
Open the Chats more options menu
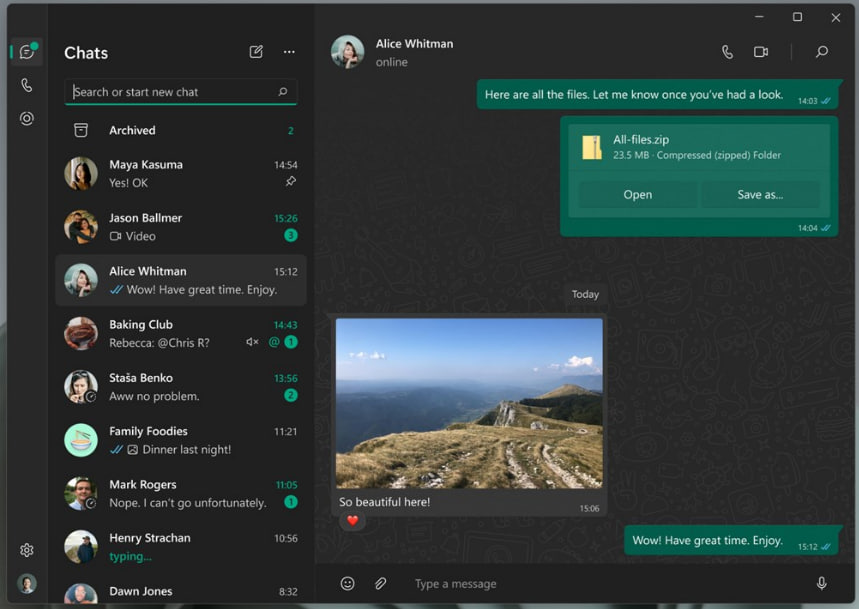pyautogui.click(x=289, y=52)
